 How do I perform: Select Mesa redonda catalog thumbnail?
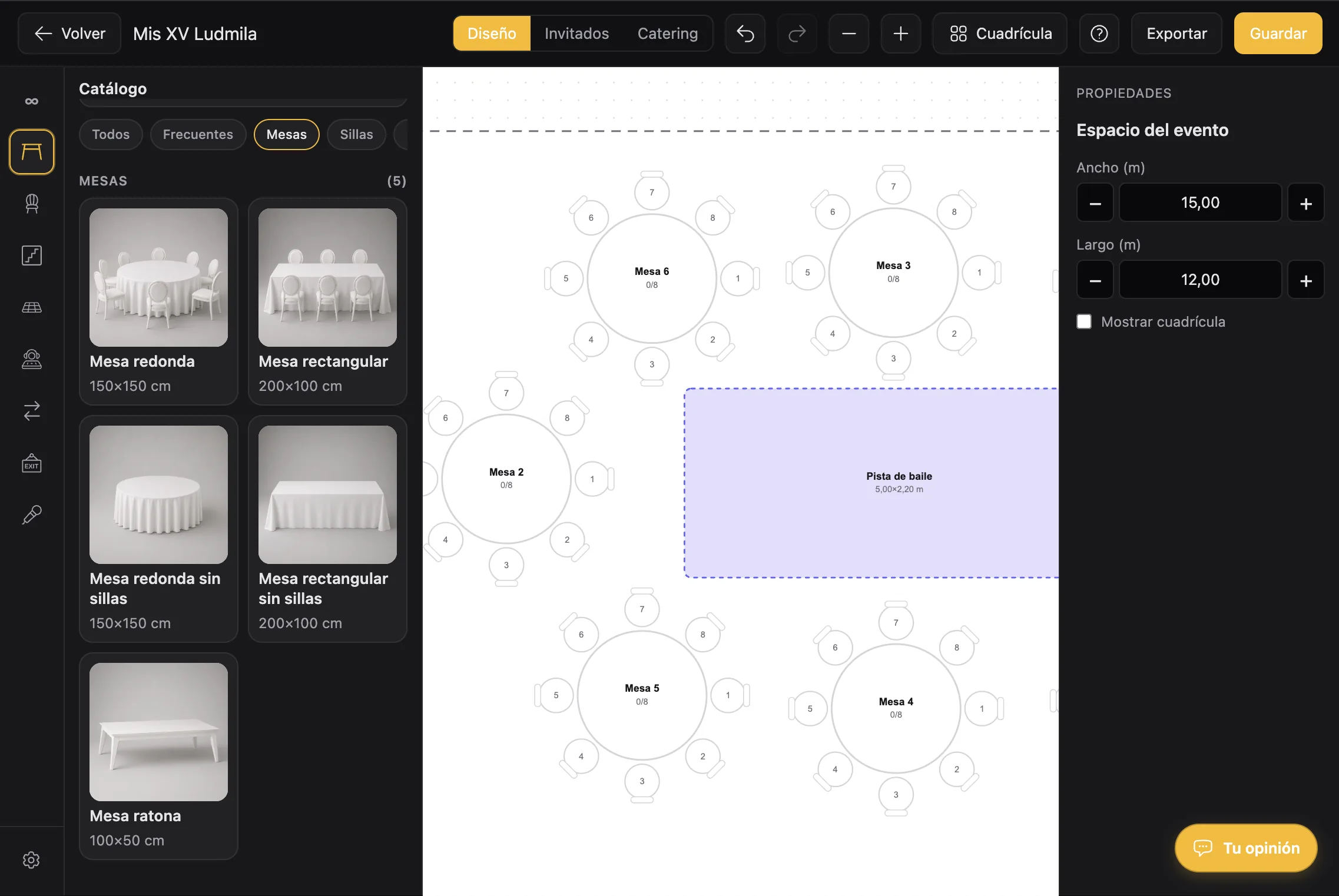[158, 277]
